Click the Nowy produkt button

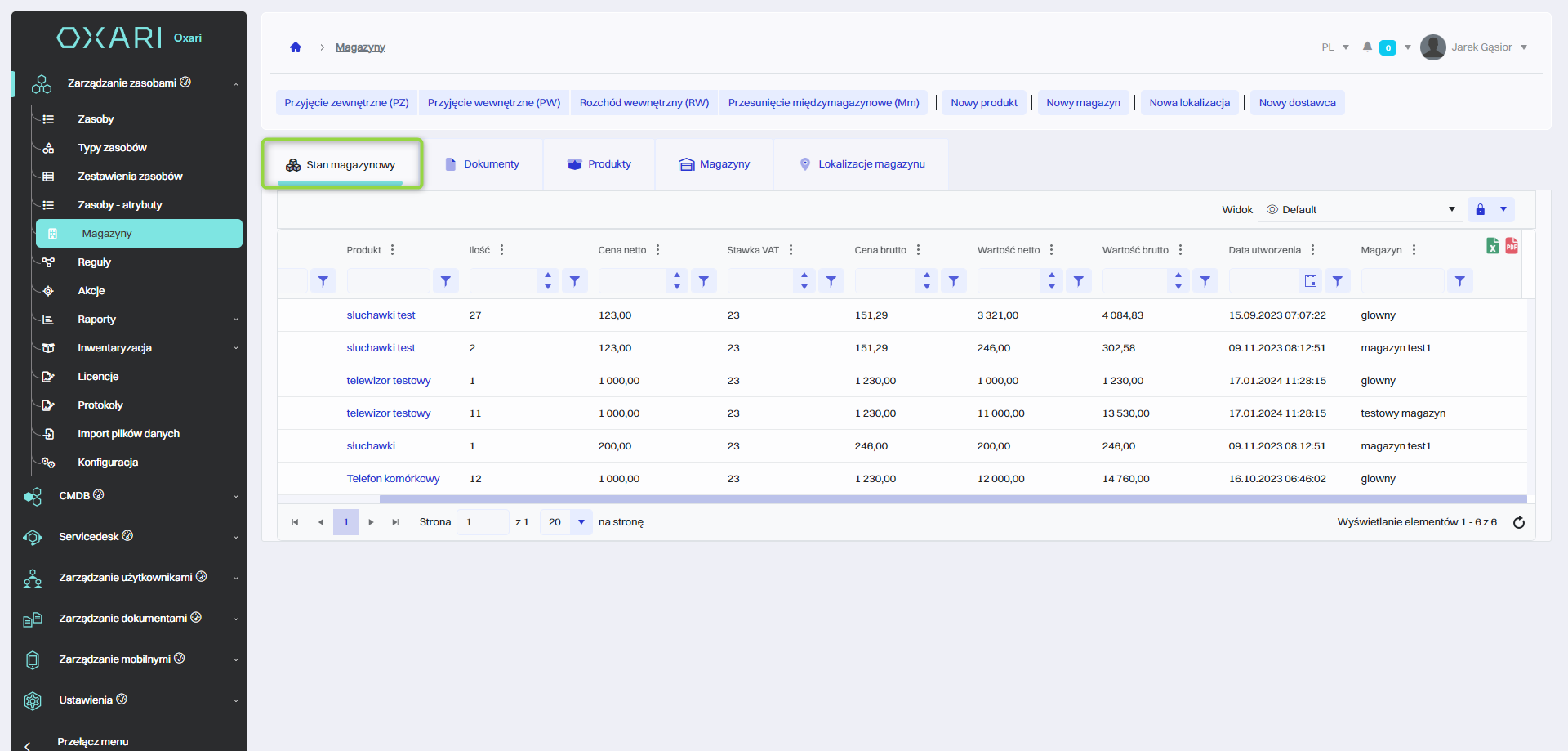pos(983,103)
